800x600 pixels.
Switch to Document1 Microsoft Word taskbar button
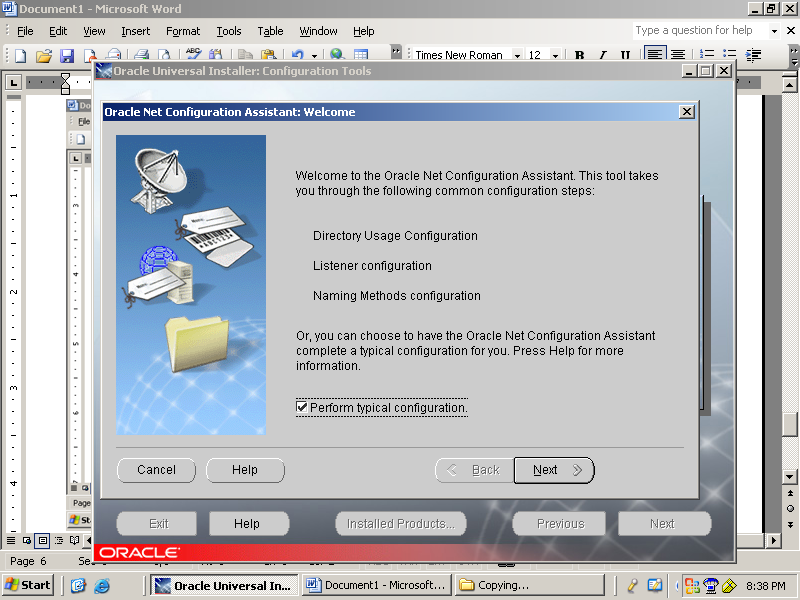(x=377, y=585)
